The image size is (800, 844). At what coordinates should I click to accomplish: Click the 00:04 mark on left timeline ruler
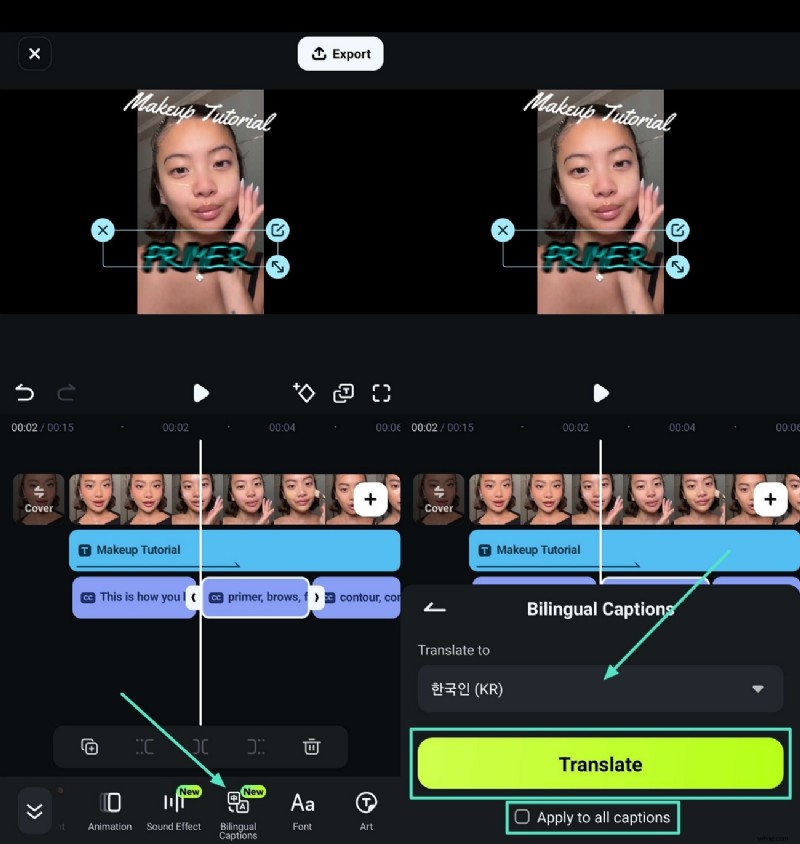[282, 428]
